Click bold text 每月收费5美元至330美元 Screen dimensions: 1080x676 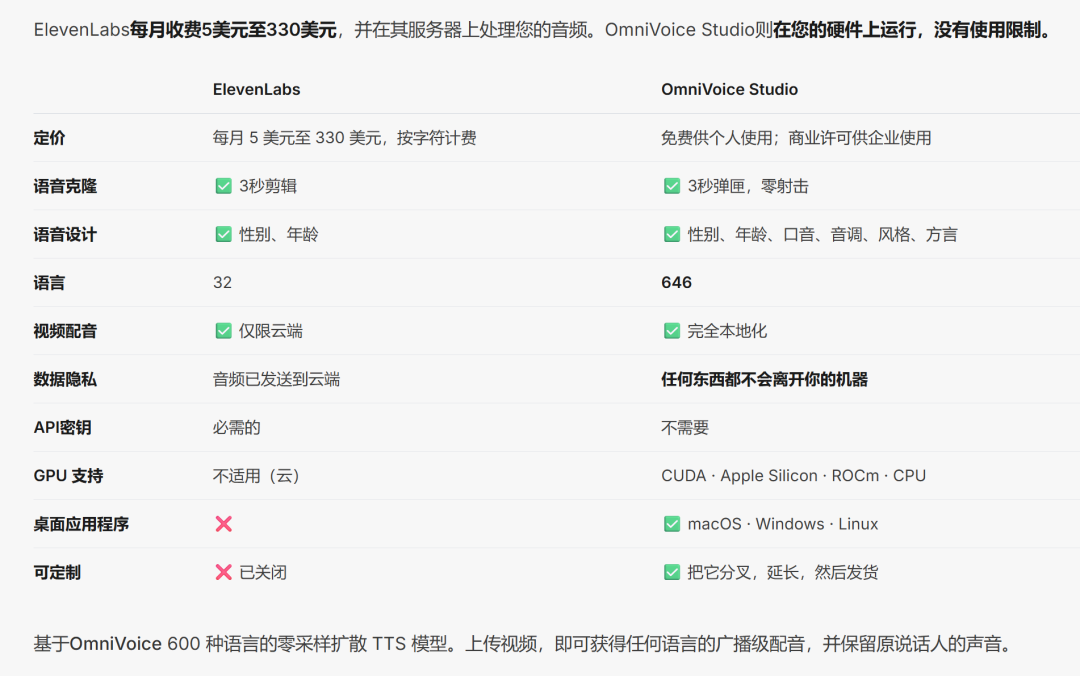coord(233,30)
